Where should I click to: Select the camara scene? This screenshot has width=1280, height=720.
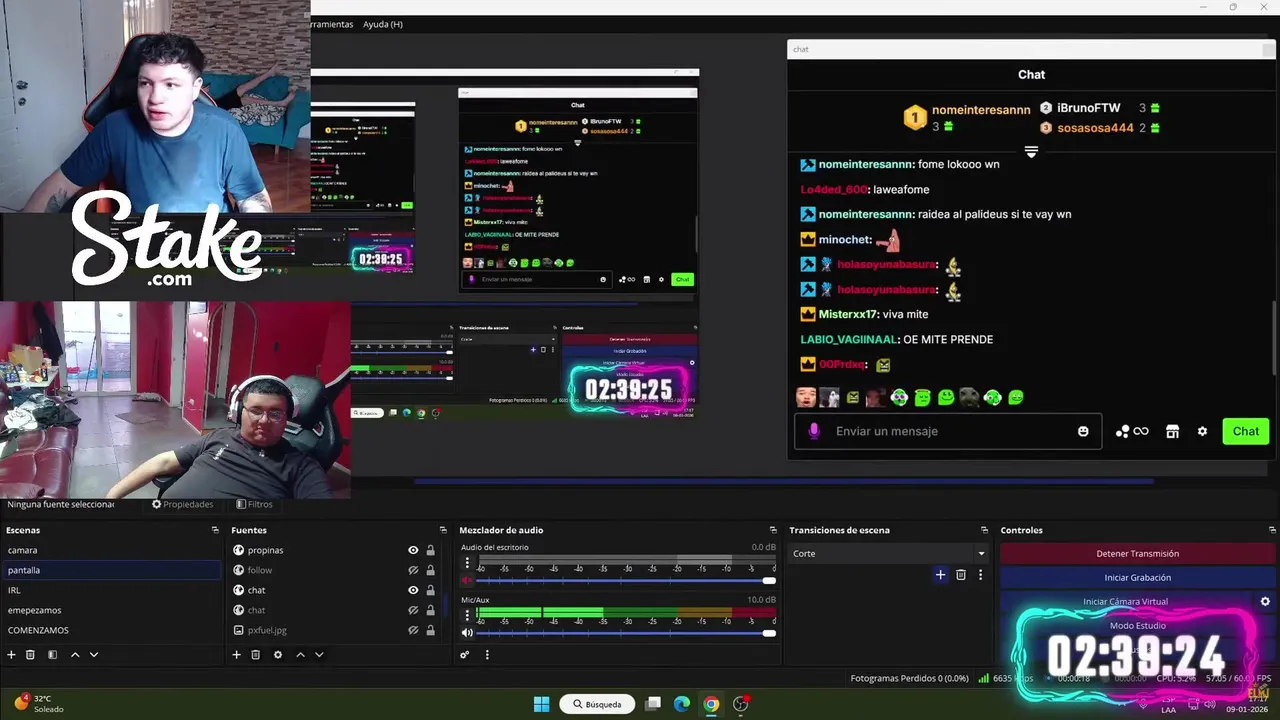point(111,550)
